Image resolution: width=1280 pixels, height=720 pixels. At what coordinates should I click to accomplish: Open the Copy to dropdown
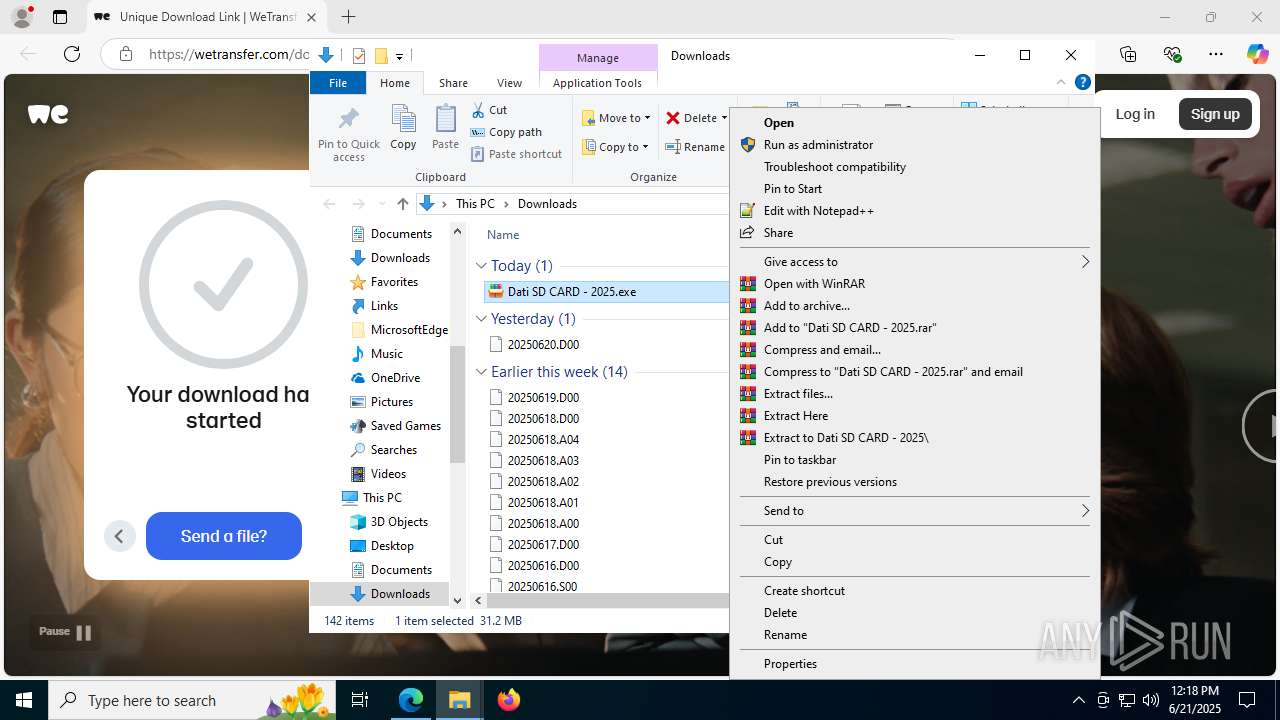(616, 147)
